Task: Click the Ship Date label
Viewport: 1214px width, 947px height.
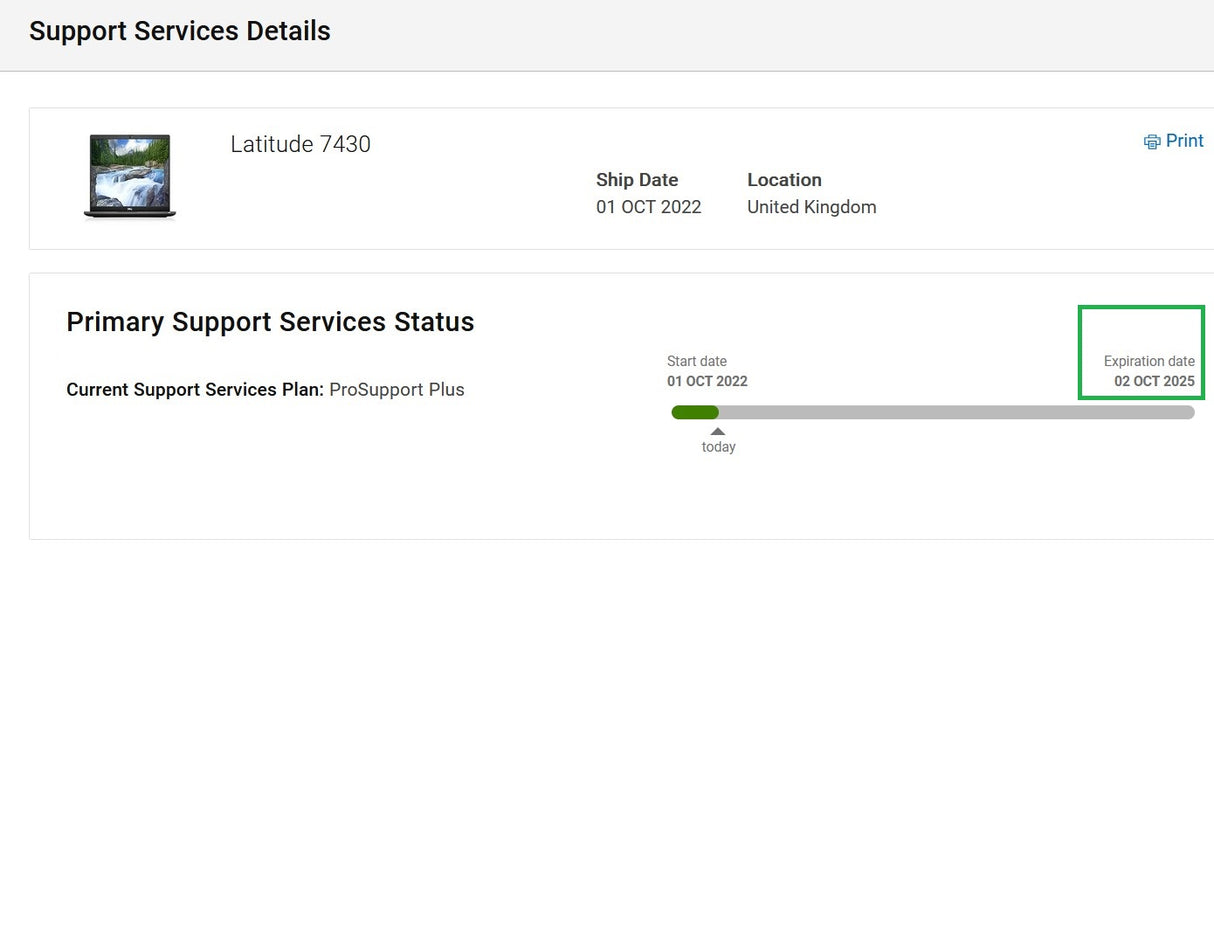Action: (637, 180)
